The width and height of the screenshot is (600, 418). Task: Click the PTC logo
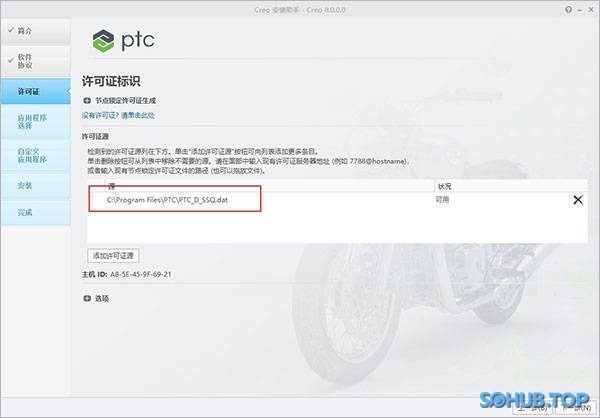[124, 41]
